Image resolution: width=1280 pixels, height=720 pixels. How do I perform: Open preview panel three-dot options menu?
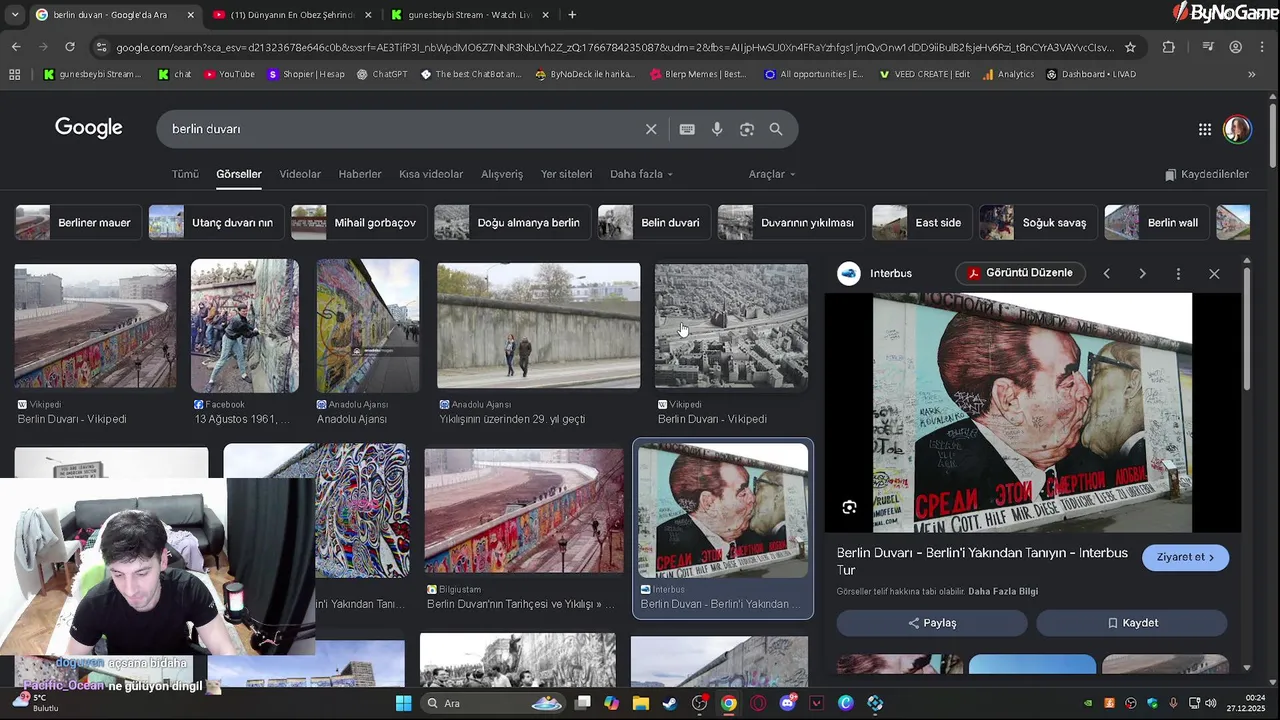point(1178,273)
